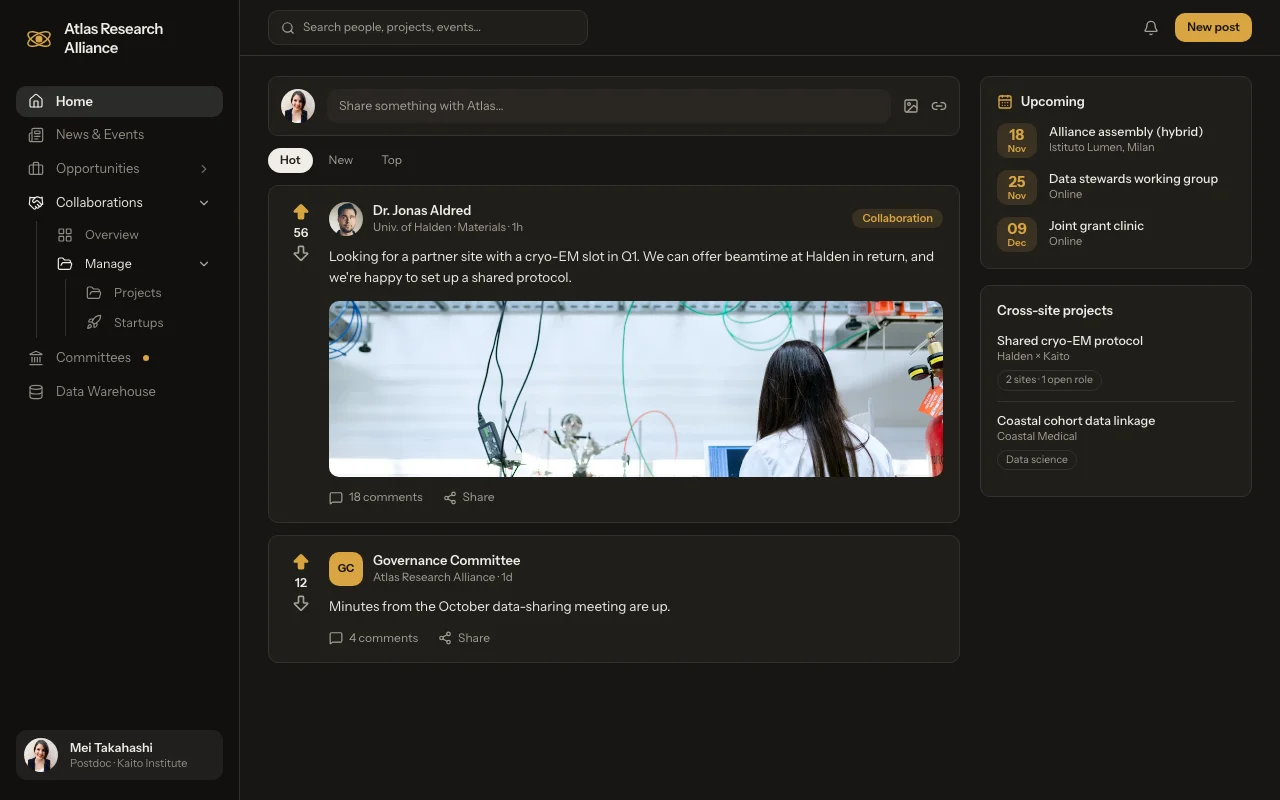
Task: Expand the Opportunities chevron
Action: (204, 169)
